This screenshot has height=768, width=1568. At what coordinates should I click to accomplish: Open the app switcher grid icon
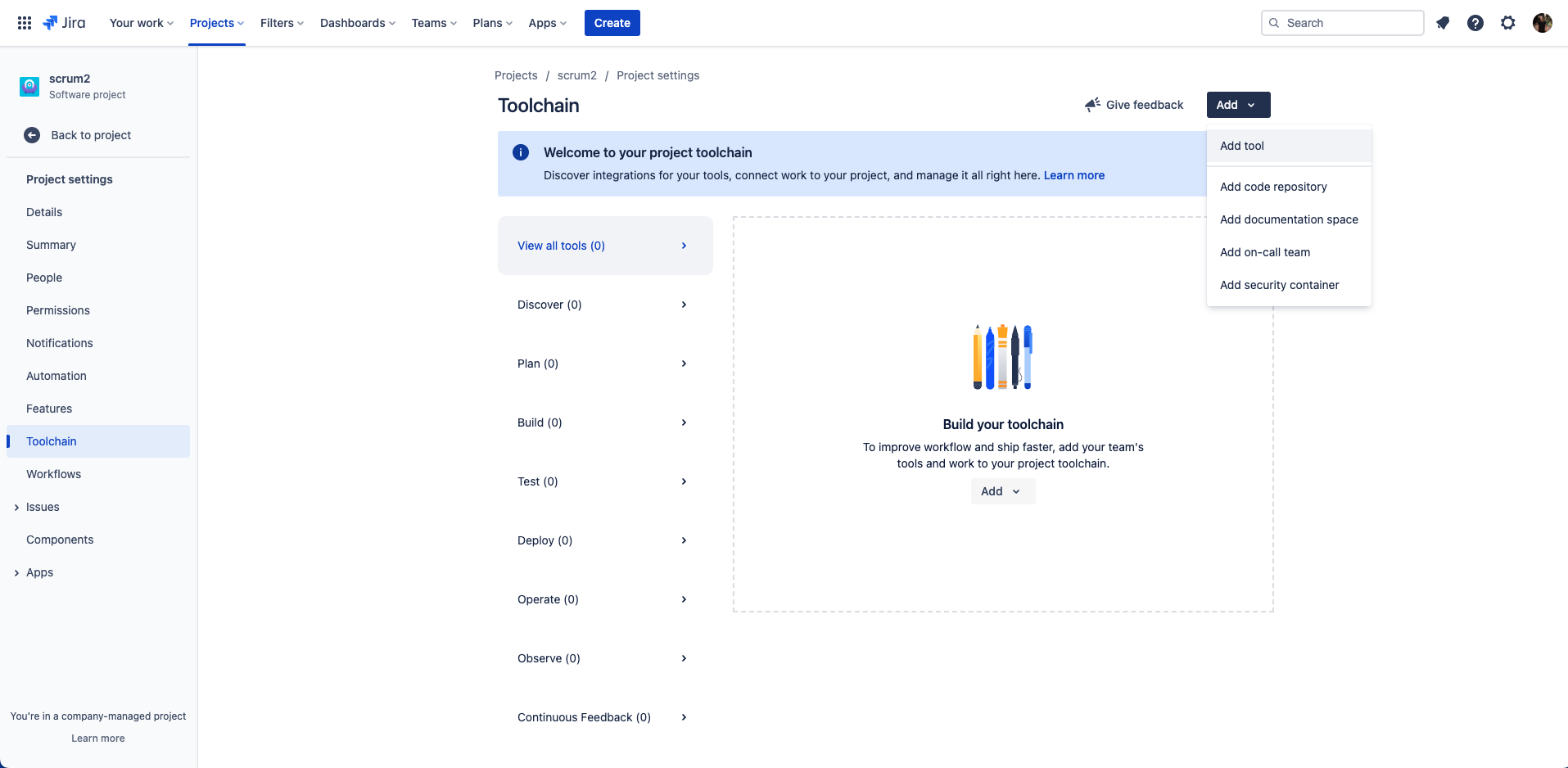click(x=25, y=23)
